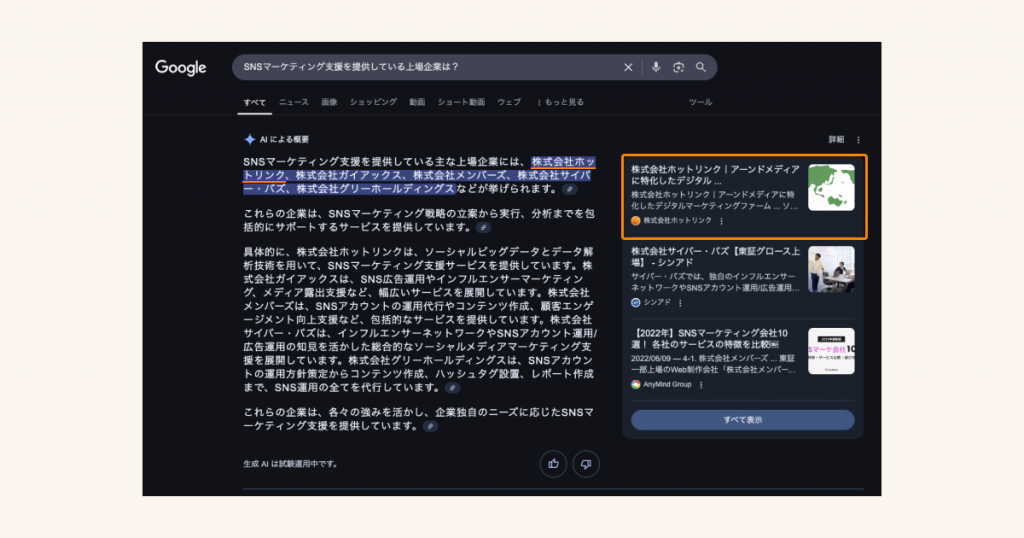Clear the search query with X icon
Screen dimensions: 1024x538
pyautogui.click(x=628, y=67)
